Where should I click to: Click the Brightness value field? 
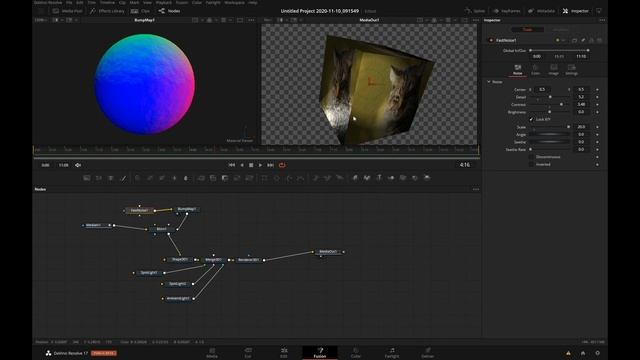581,112
